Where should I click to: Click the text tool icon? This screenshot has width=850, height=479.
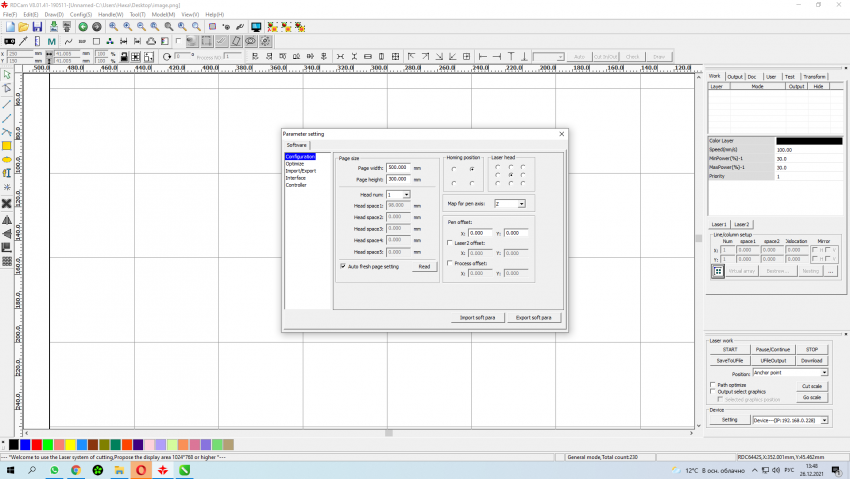pyautogui.click(x=6, y=173)
